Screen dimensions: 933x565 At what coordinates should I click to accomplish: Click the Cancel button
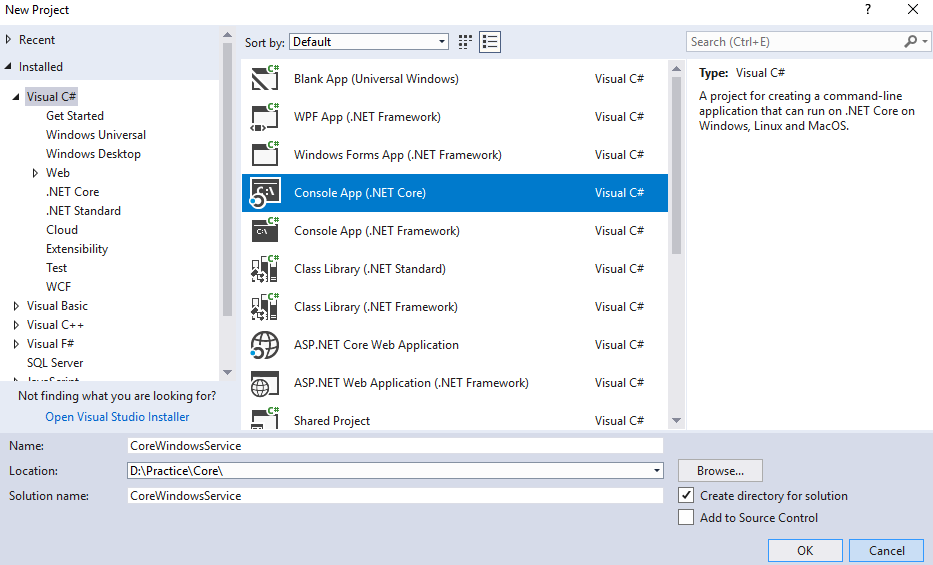click(x=887, y=551)
